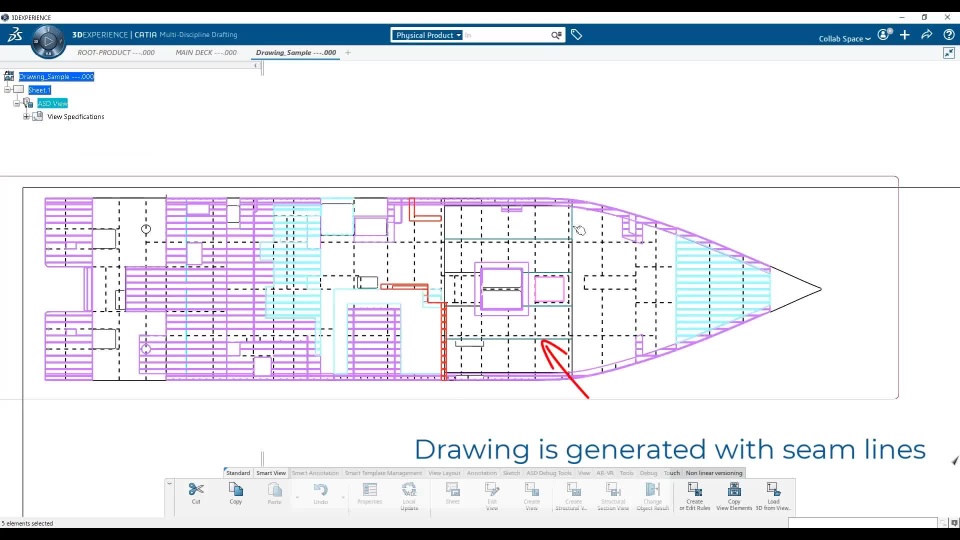The width and height of the screenshot is (960, 540).
Task: Click the share arrow icon
Action: [926, 35]
